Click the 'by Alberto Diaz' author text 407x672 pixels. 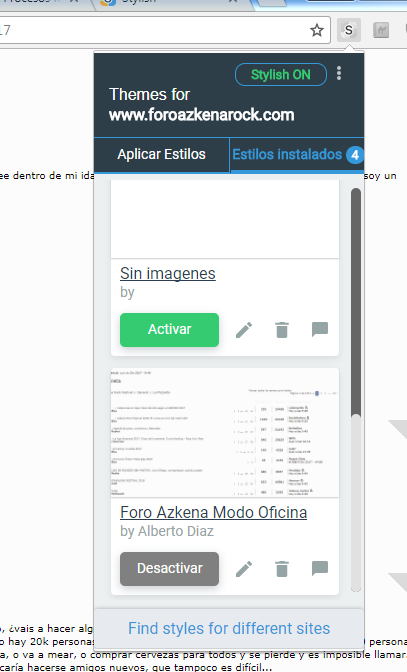[x=167, y=531]
